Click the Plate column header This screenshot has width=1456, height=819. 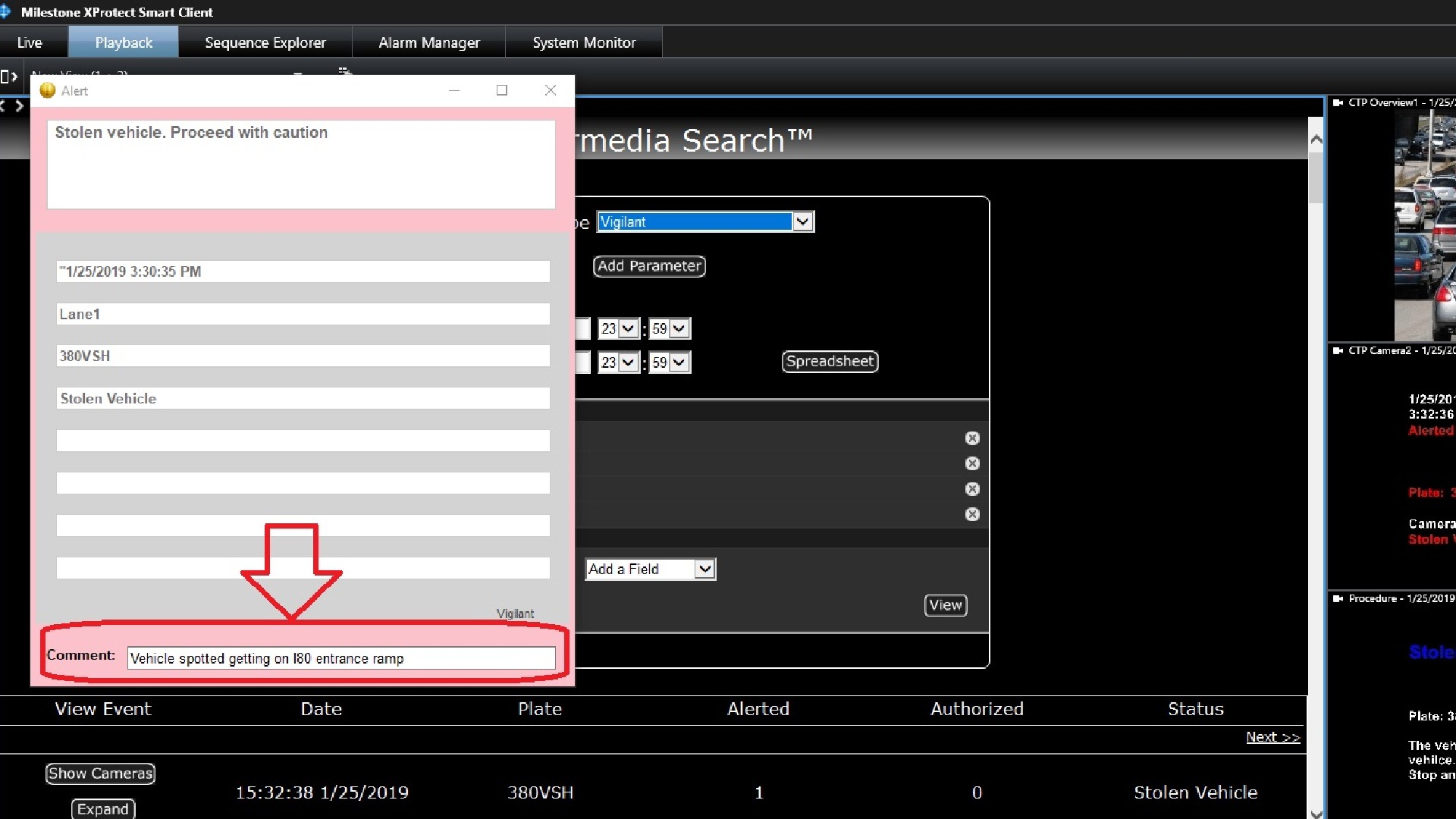540,709
